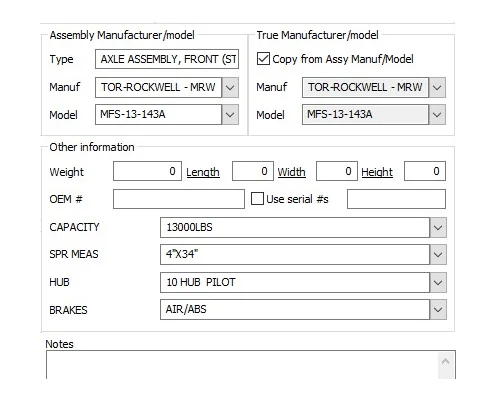The height and width of the screenshot is (400, 500).
Task: Click the Length link
Action: (x=203, y=172)
